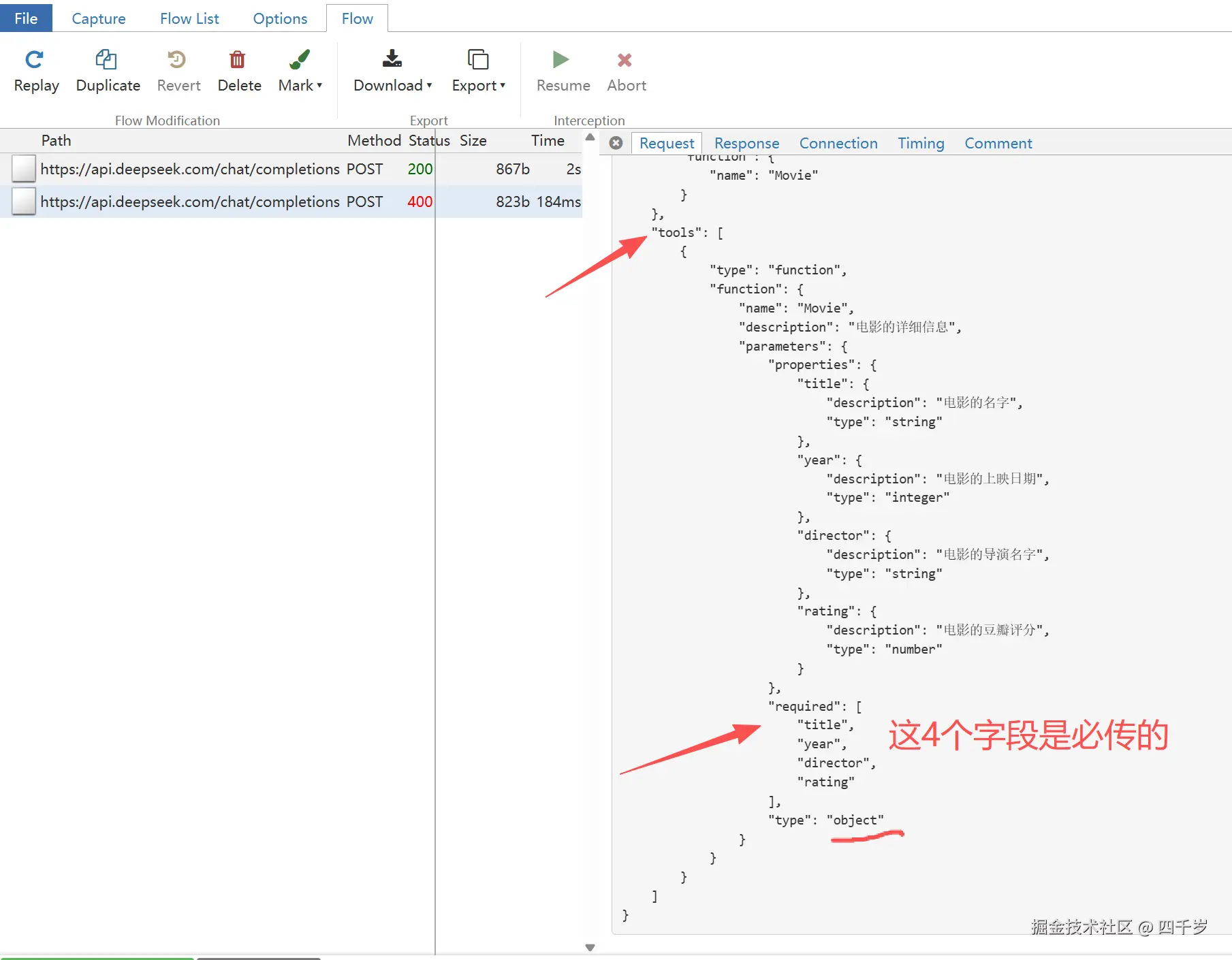Click the flow list scroll up arrow

tap(590, 137)
